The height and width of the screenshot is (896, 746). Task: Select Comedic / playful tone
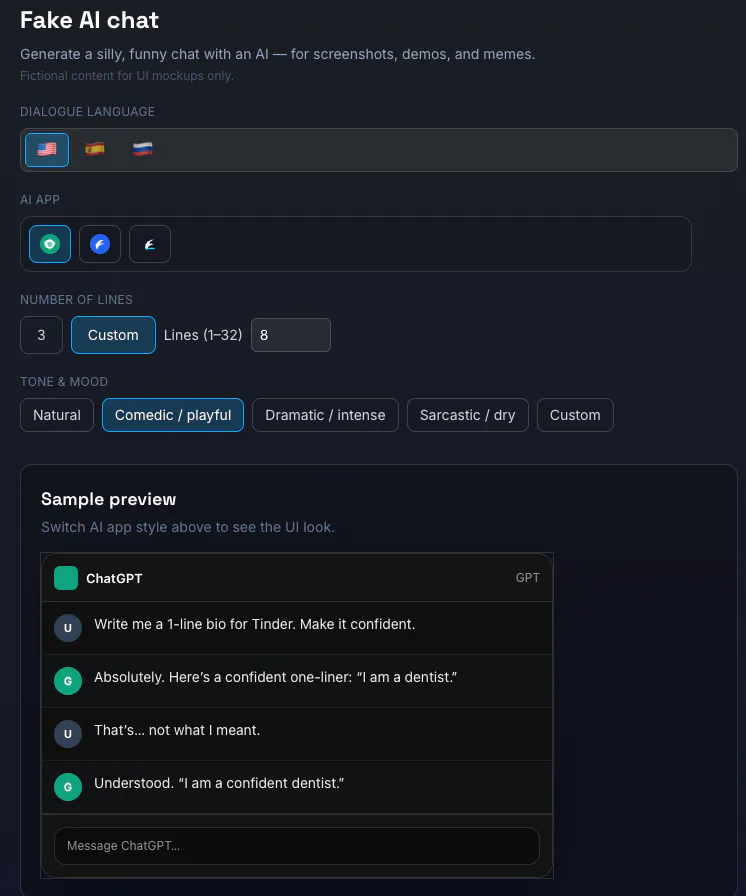point(173,415)
